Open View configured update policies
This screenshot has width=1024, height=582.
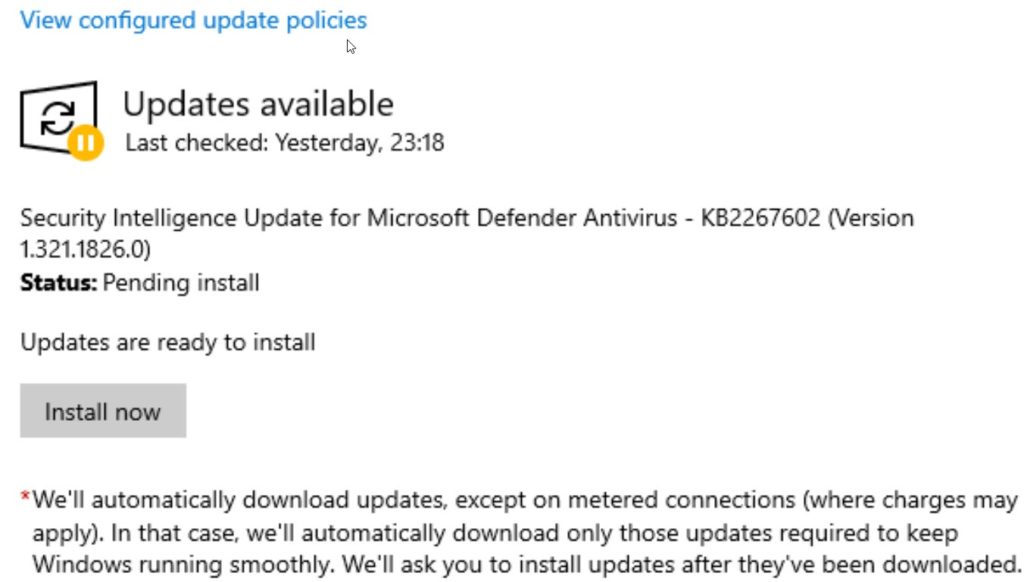click(193, 19)
